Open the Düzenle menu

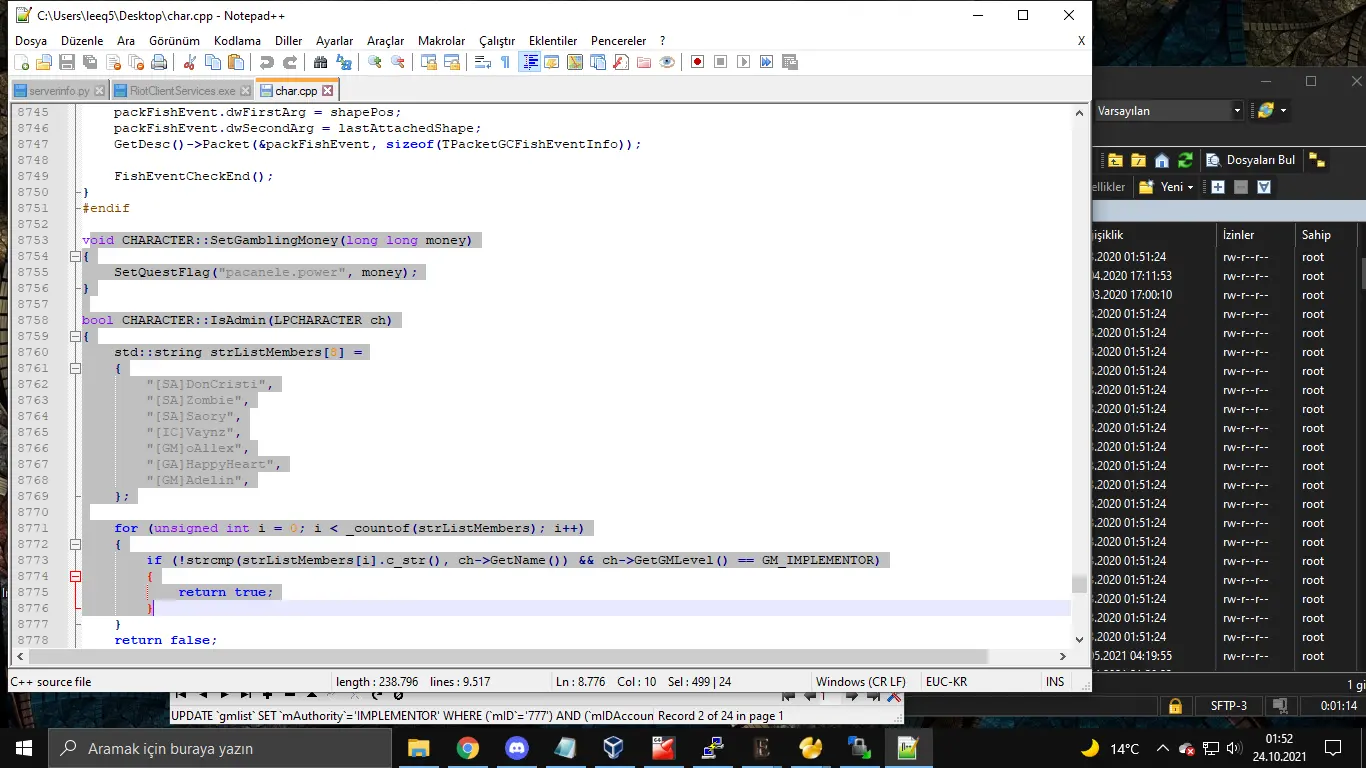point(82,41)
